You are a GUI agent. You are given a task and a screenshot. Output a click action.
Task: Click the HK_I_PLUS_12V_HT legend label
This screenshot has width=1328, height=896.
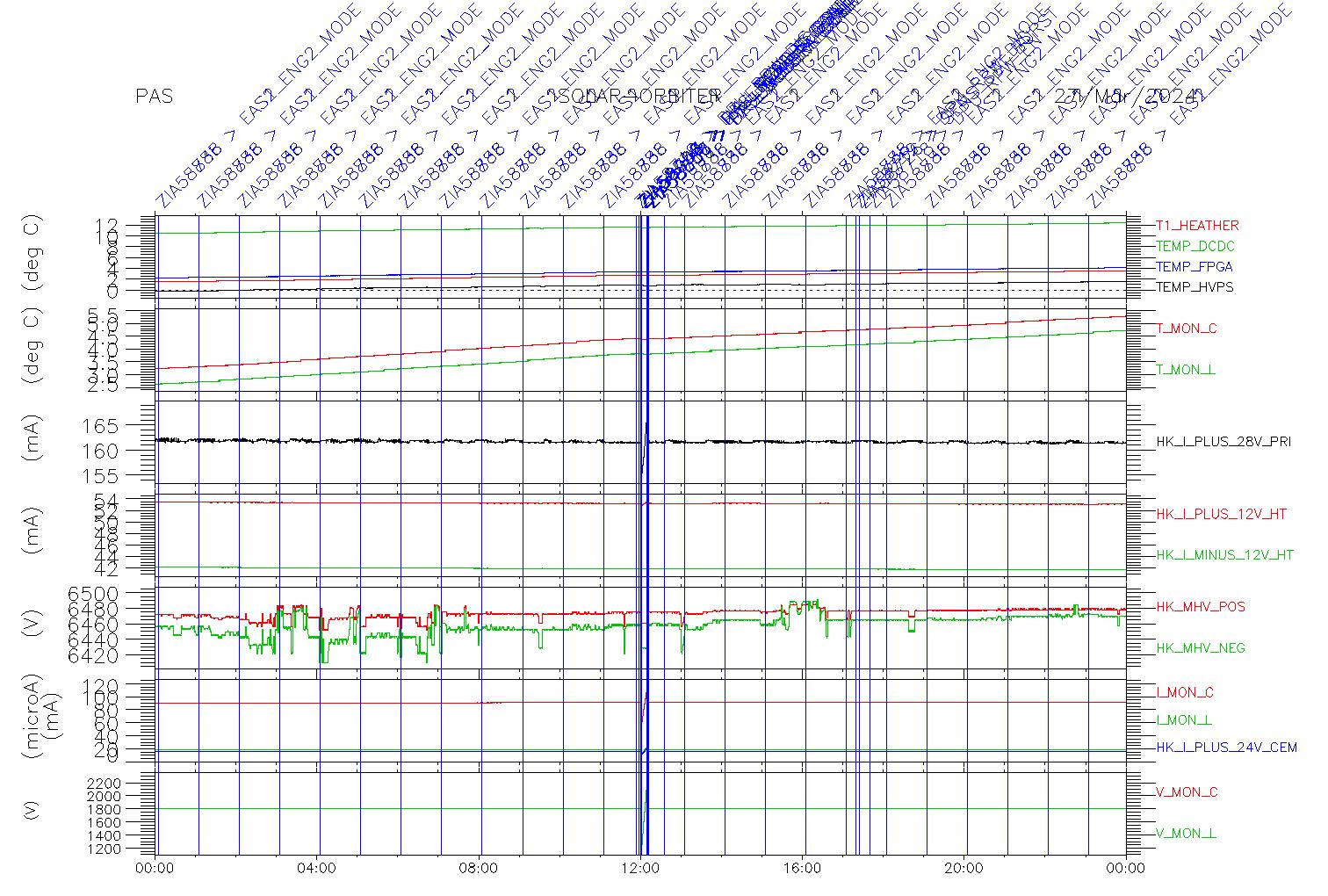coord(1221,514)
